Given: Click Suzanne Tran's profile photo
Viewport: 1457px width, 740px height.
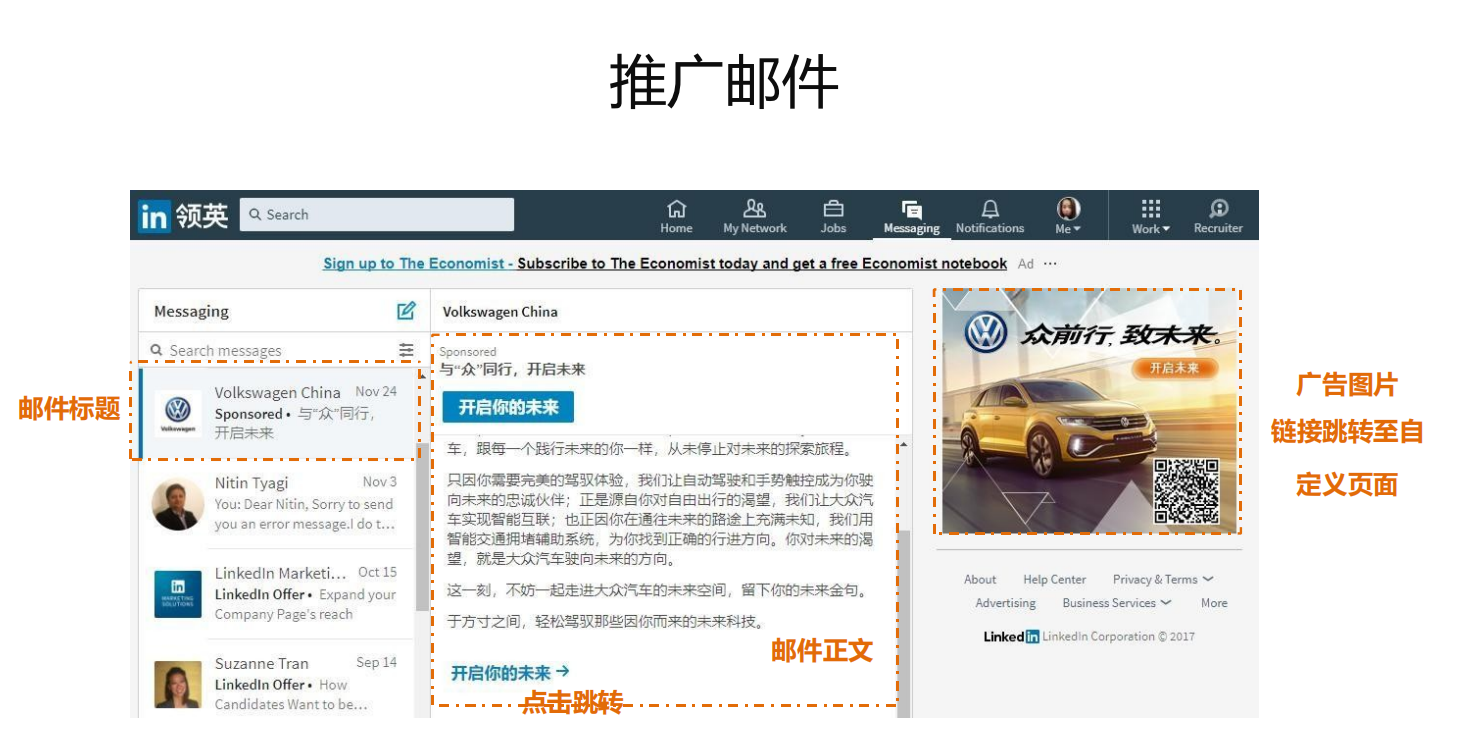Looking at the screenshot, I should pyautogui.click(x=178, y=684).
